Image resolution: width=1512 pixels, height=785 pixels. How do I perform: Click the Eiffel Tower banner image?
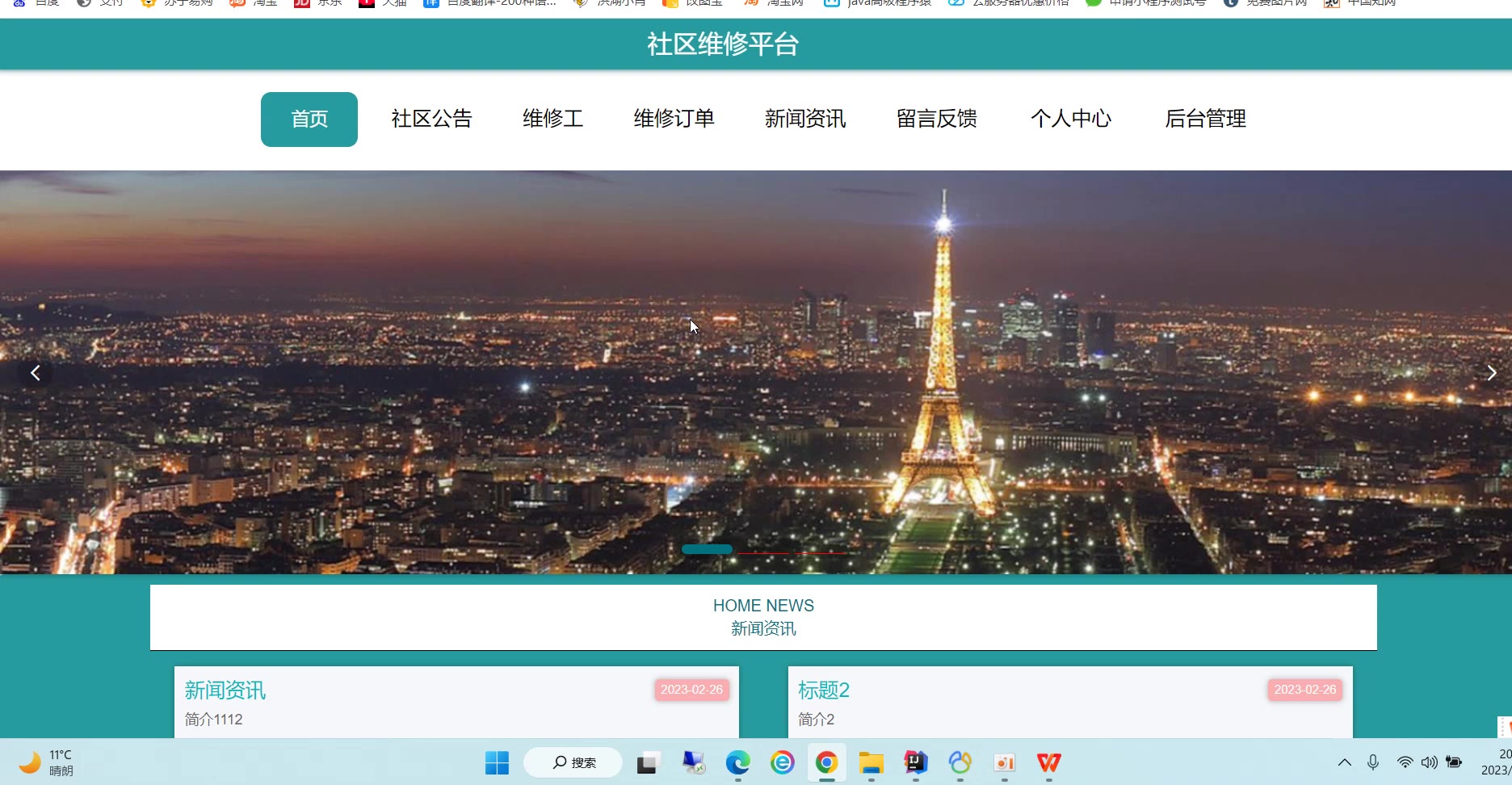point(756,372)
